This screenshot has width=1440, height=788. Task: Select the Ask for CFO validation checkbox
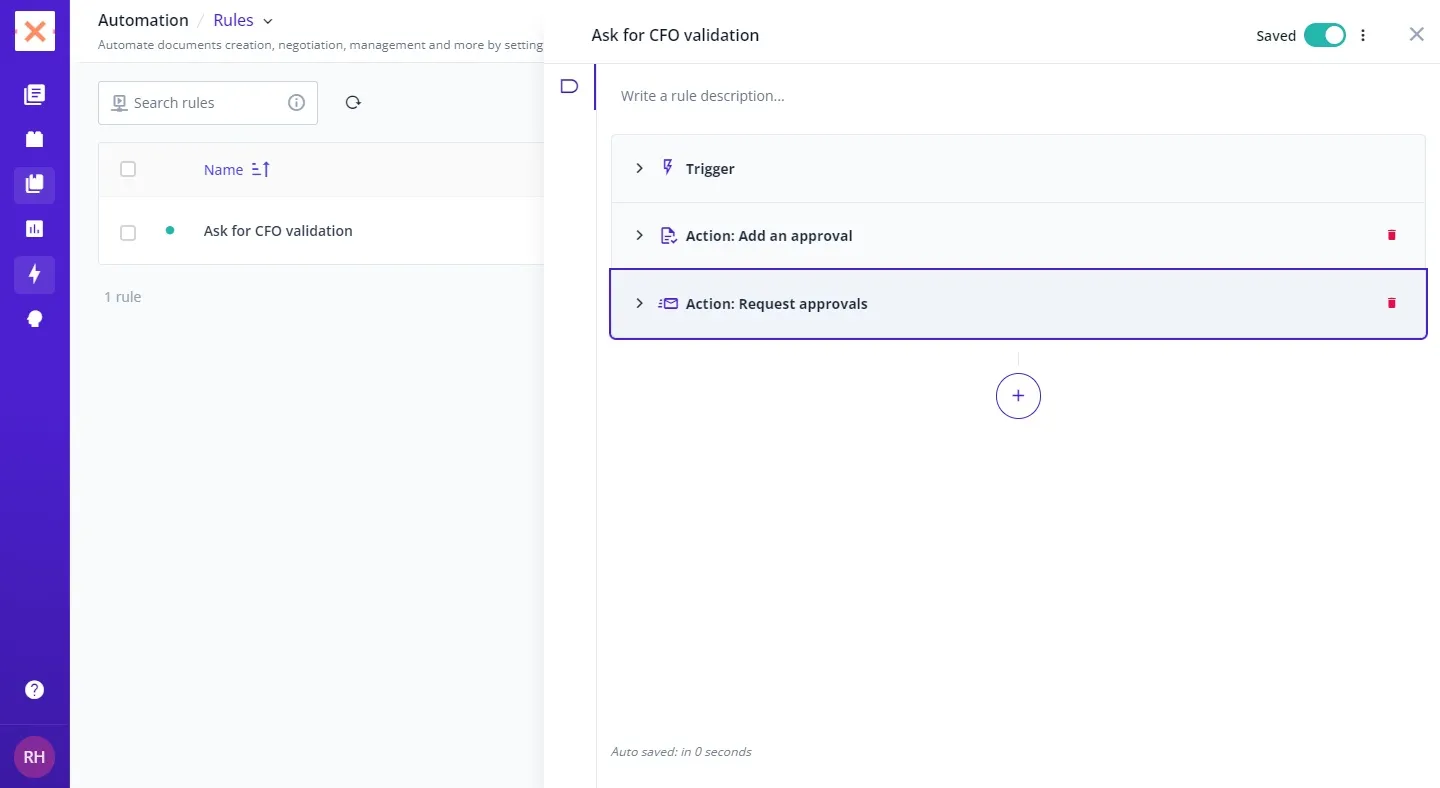point(128,232)
